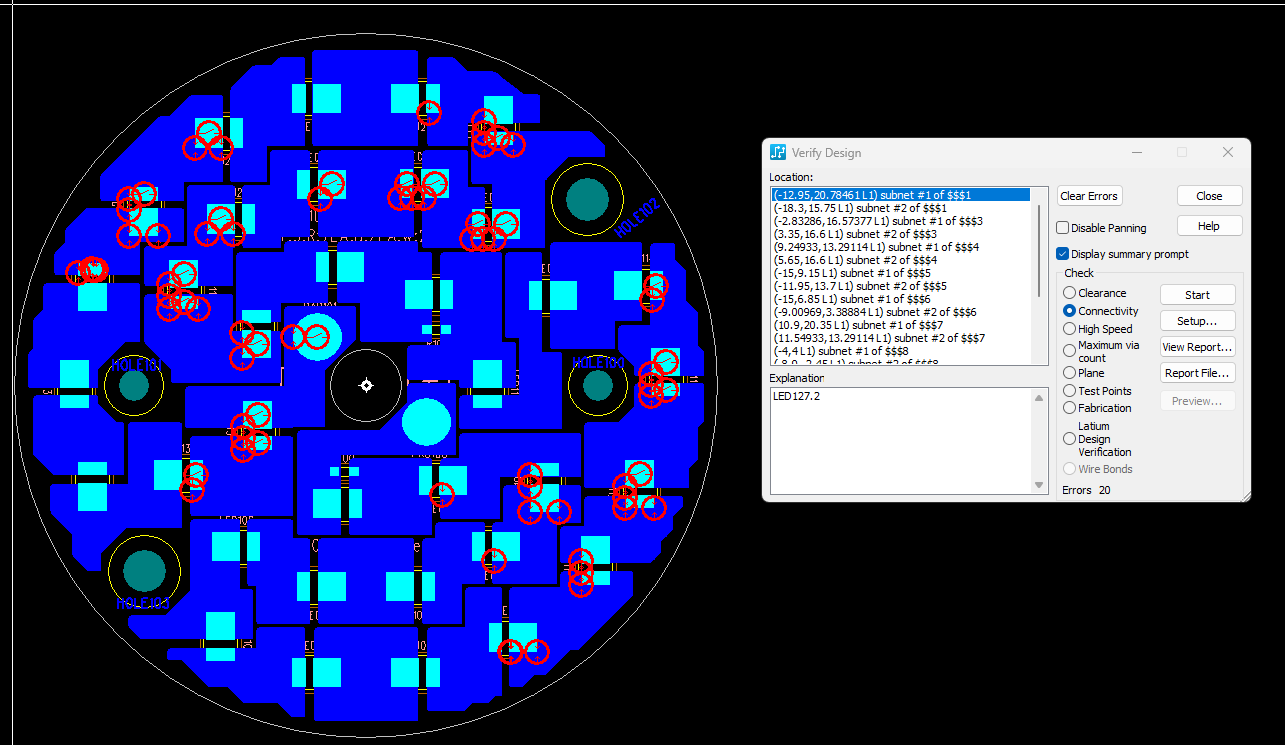Select the HOLE103 mounting hole

[x=143, y=570]
